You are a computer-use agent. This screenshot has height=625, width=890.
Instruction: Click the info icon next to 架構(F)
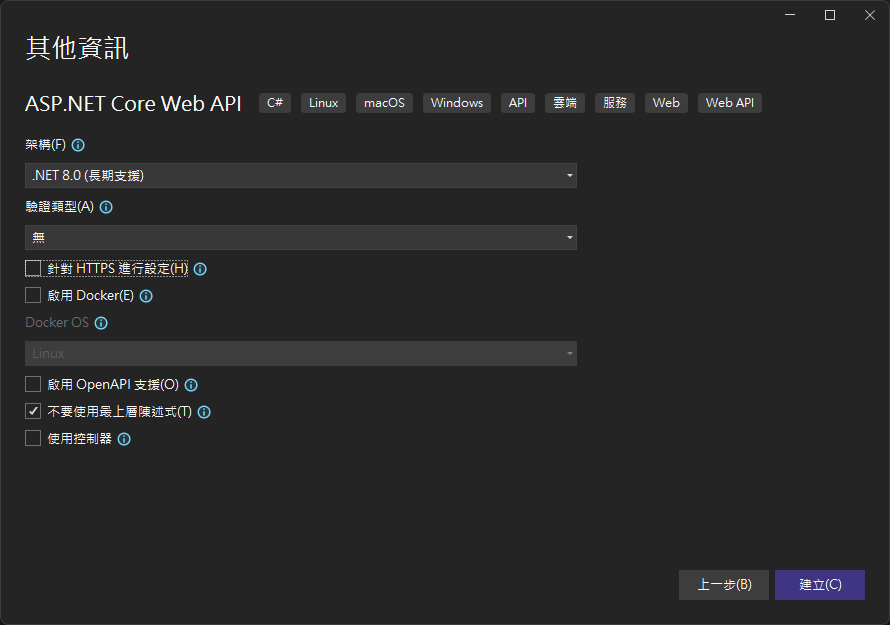pyautogui.click(x=78, y=145)
